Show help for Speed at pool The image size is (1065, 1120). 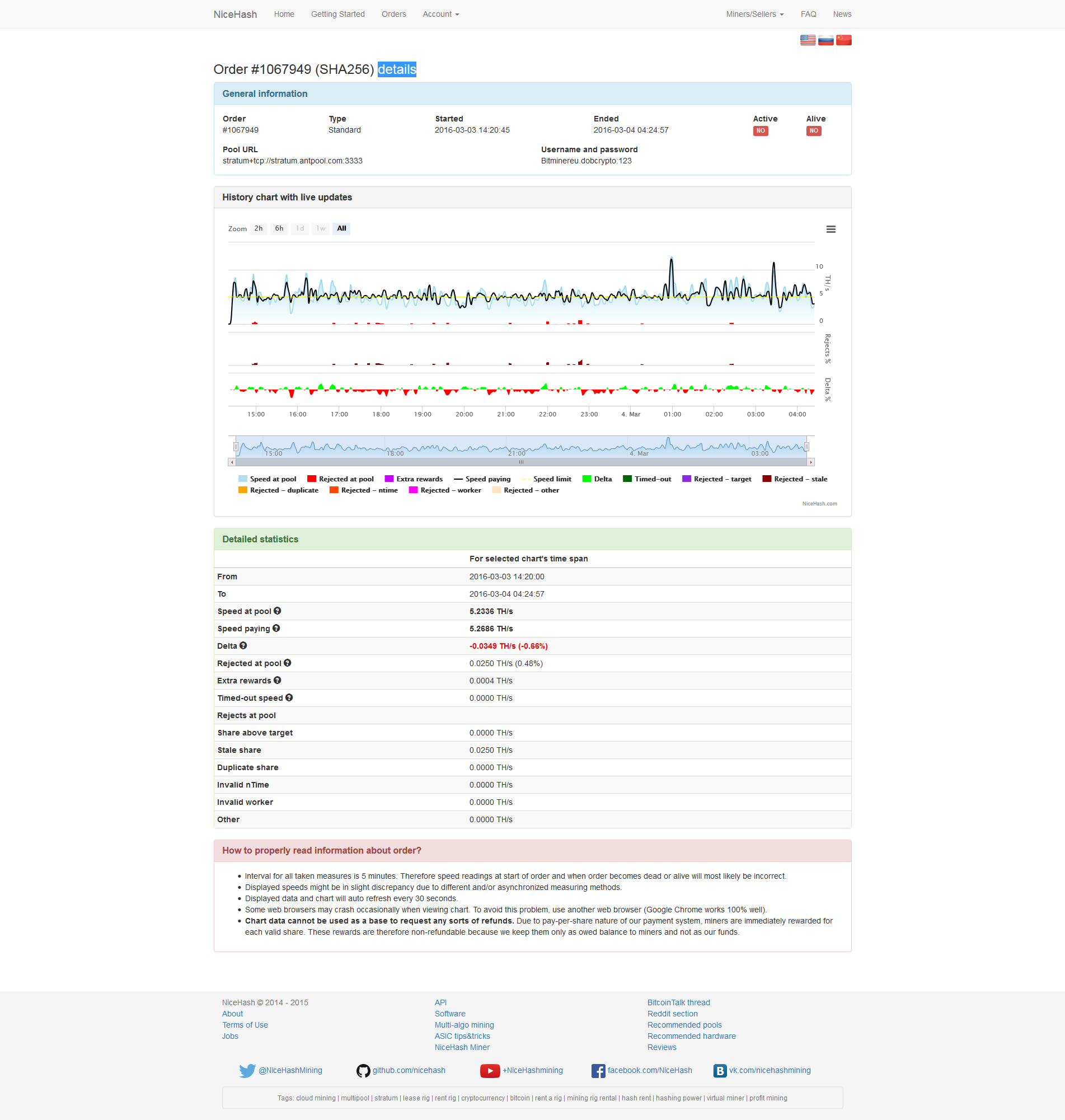[x=277, y=611]
